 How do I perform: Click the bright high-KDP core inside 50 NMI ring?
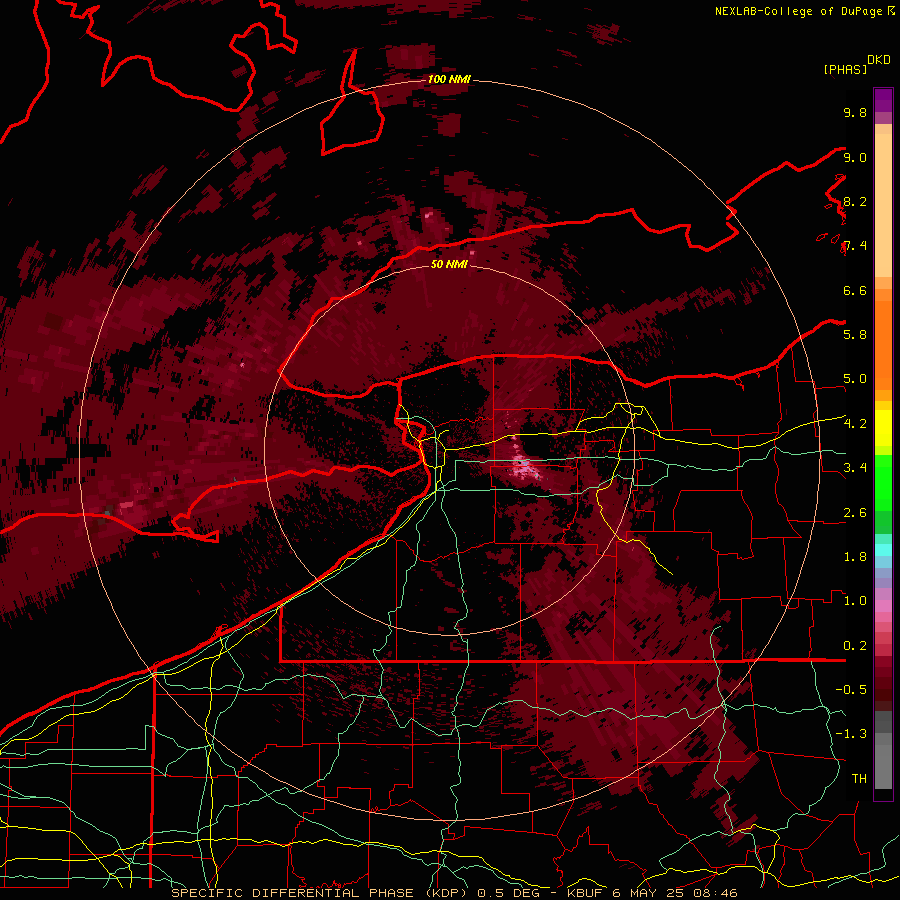525,466
